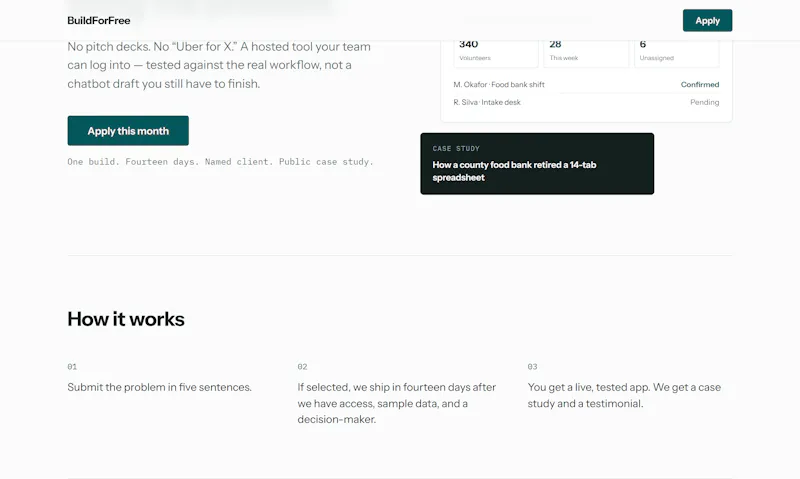
Task: Click the How it works heading
Action: pos(126,319)
